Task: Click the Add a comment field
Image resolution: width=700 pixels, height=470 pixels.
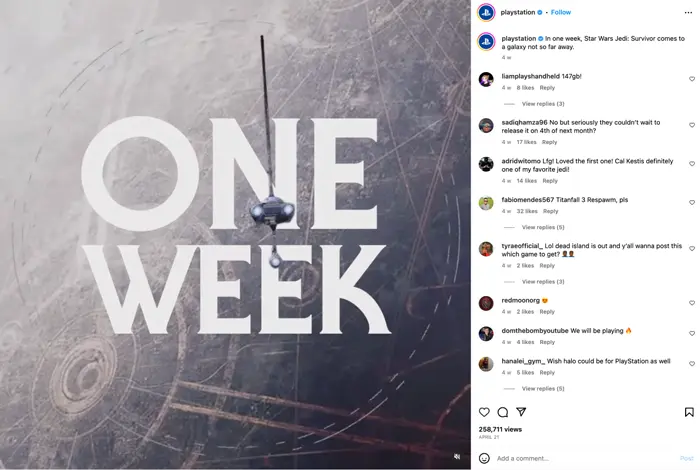Action: pos(585,458)
